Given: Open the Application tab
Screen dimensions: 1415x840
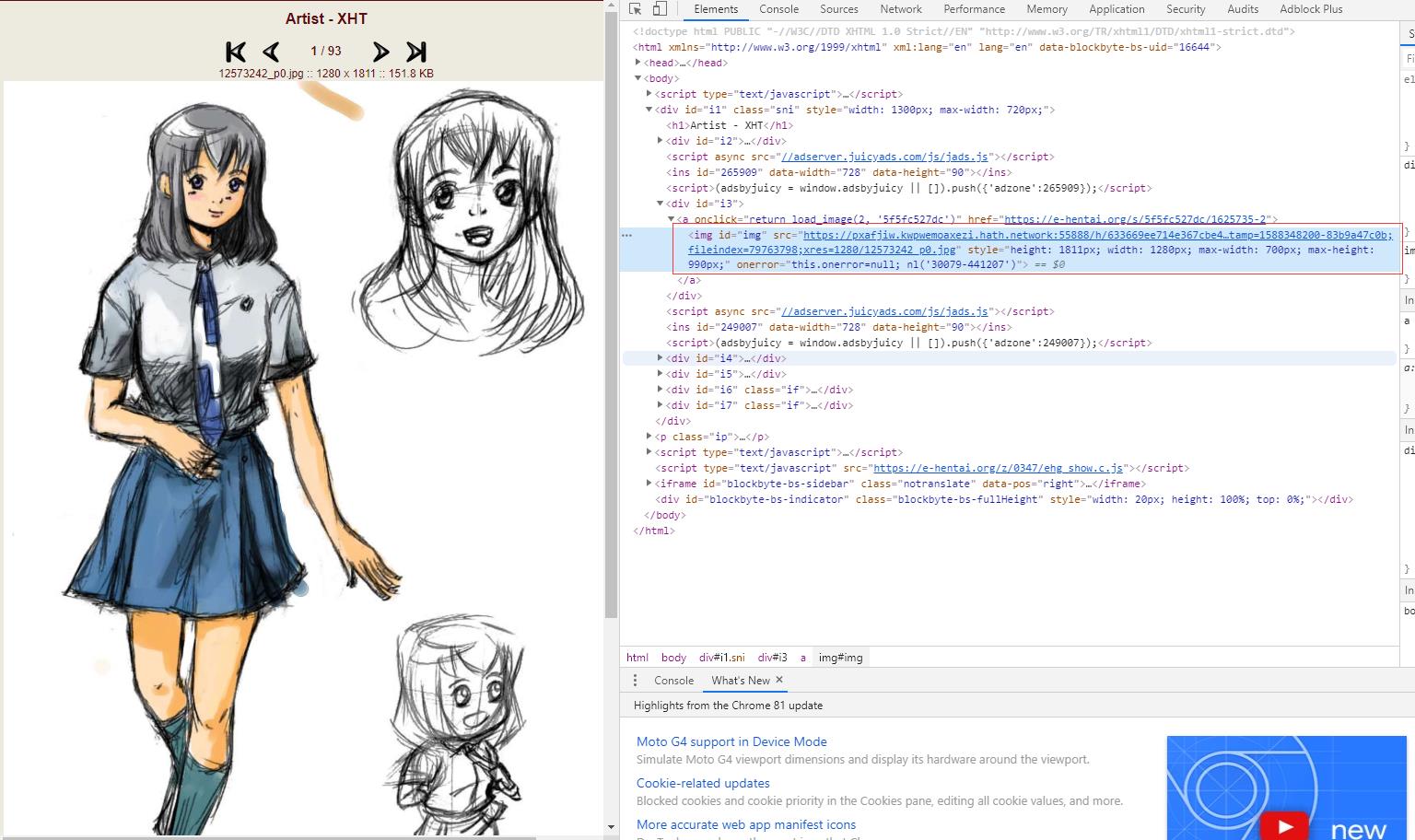Looking at the screenshot, I should [x=1117, y=9].
